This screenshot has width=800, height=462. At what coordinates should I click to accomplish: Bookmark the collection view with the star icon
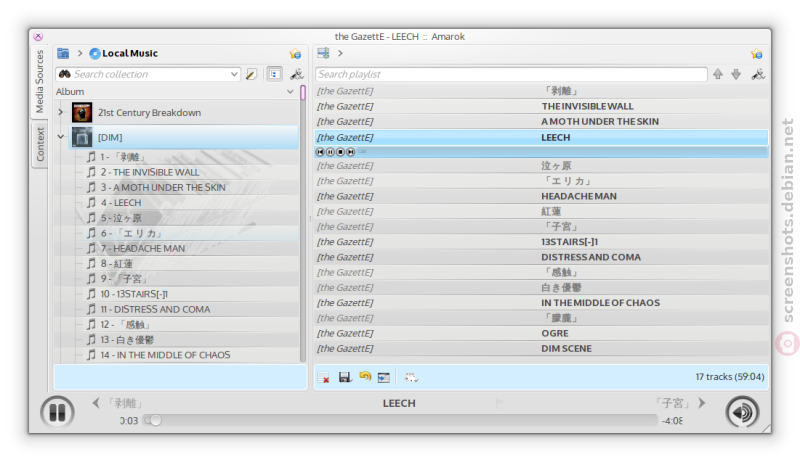pos(295,54)
